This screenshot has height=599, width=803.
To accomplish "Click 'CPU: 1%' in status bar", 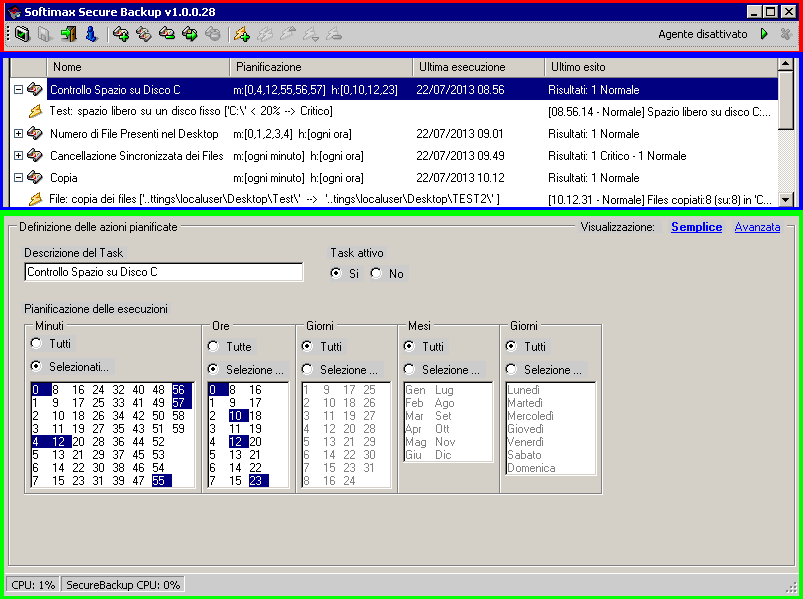I will click(33, 584).
